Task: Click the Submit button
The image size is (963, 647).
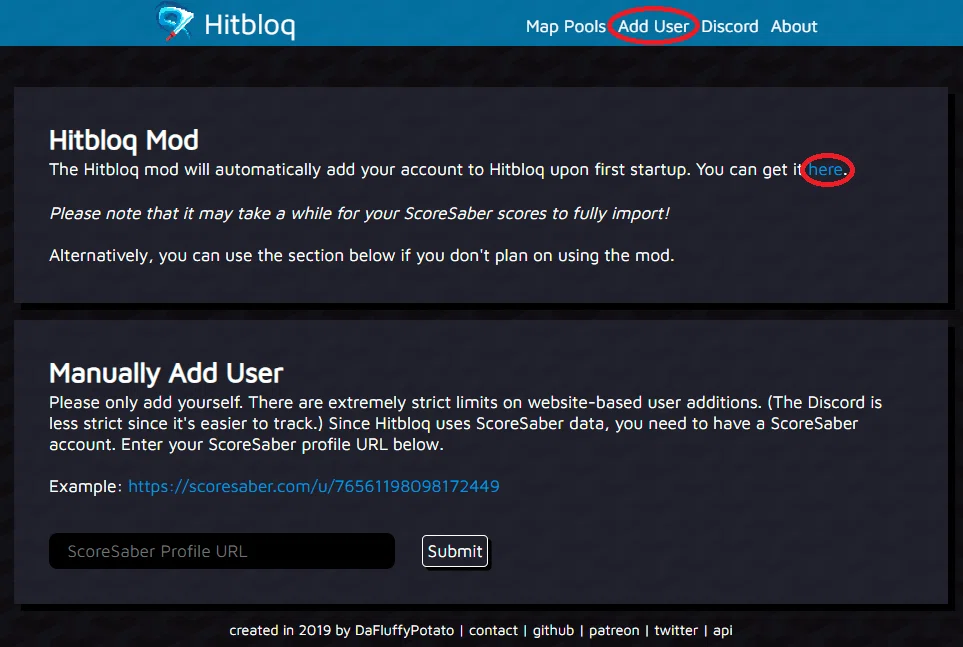Action: pyautogui.click(x=454, y=551)
